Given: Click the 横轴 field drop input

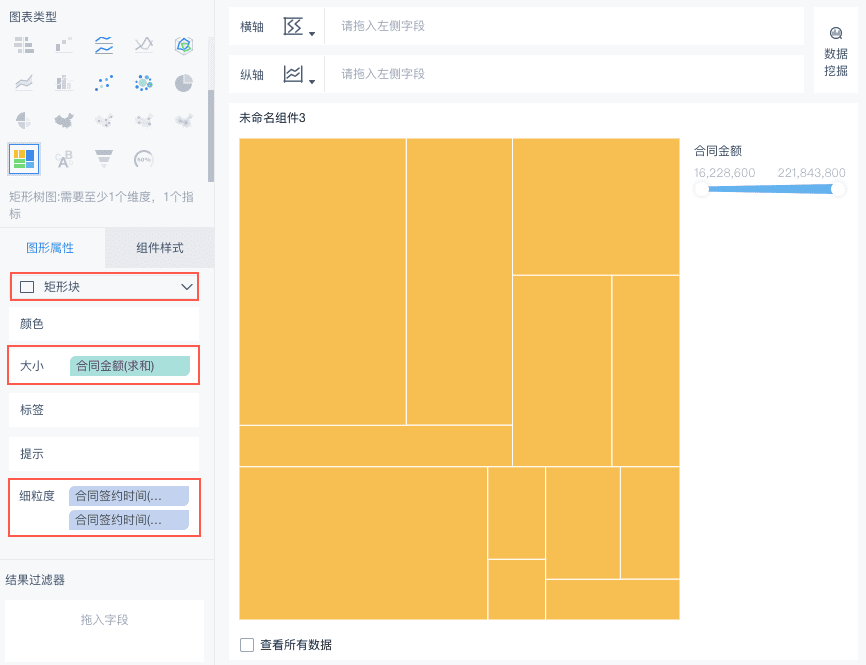Looking at the screenshot, I should (x=564, y=26).
